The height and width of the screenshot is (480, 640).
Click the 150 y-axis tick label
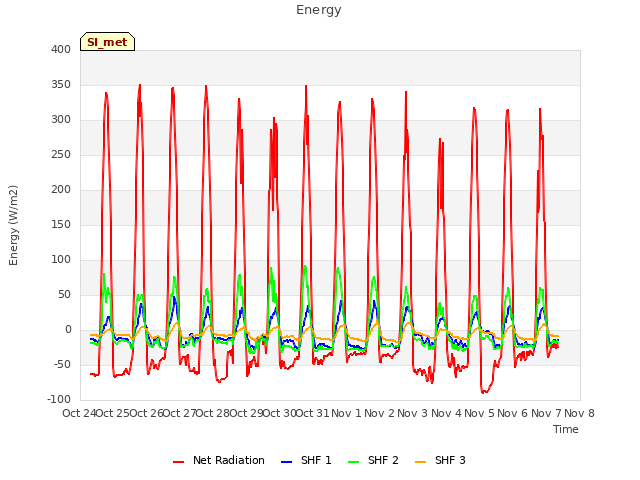pos(61,224)
